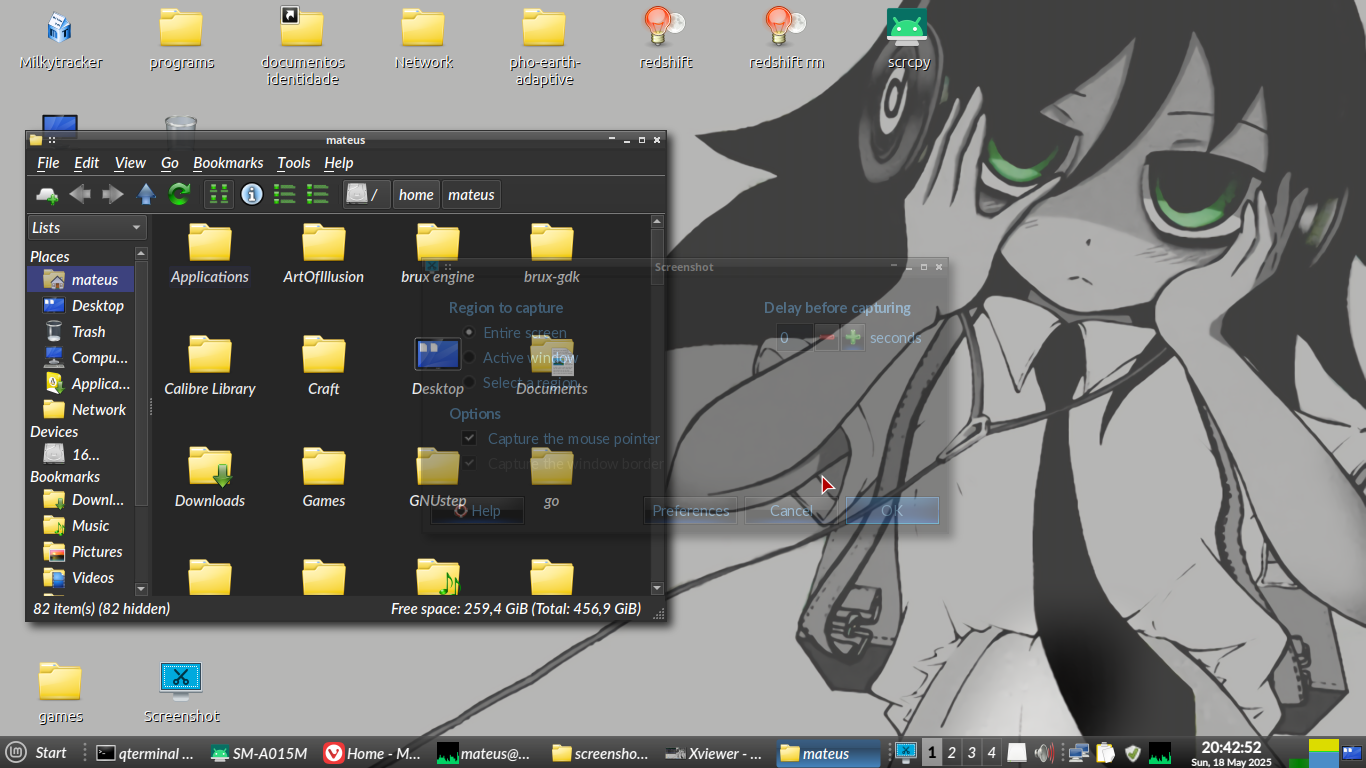Image resolution: width=1366 pixels, height=768 pixels.
Task: Select the Calibre Library folder
Action: pyautogui.click(x=210, y=366)
